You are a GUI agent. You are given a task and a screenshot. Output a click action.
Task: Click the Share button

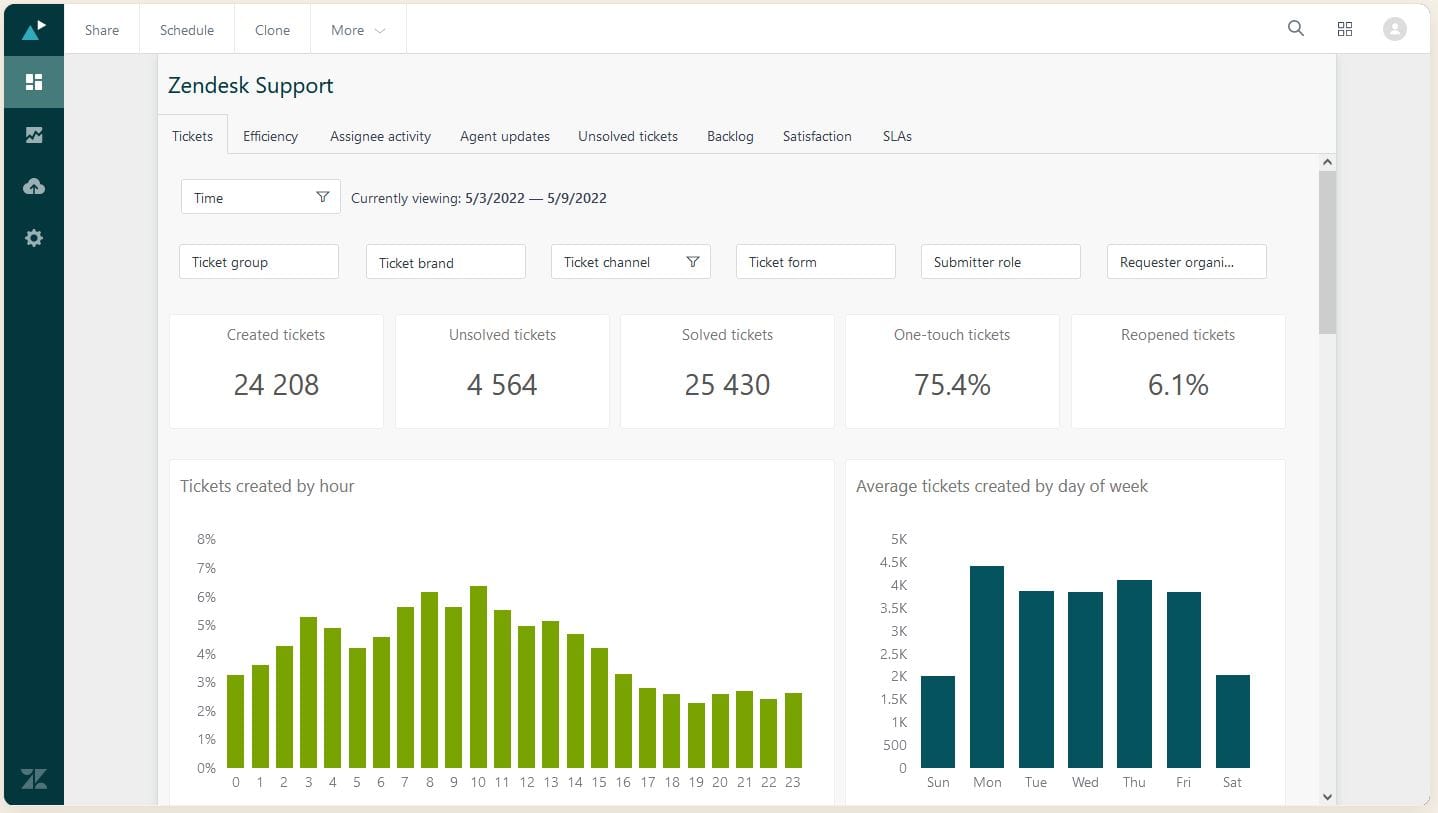(x=100, y=29)
